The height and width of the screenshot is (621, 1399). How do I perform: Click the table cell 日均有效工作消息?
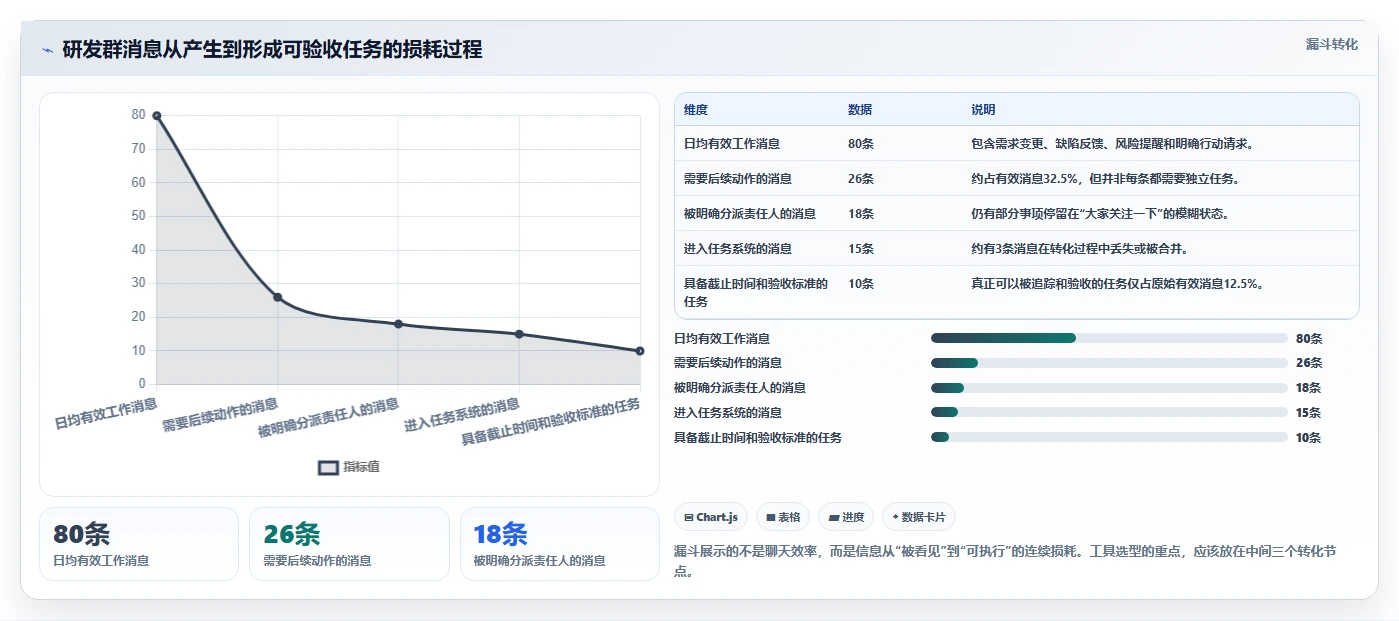coord(732,144)
